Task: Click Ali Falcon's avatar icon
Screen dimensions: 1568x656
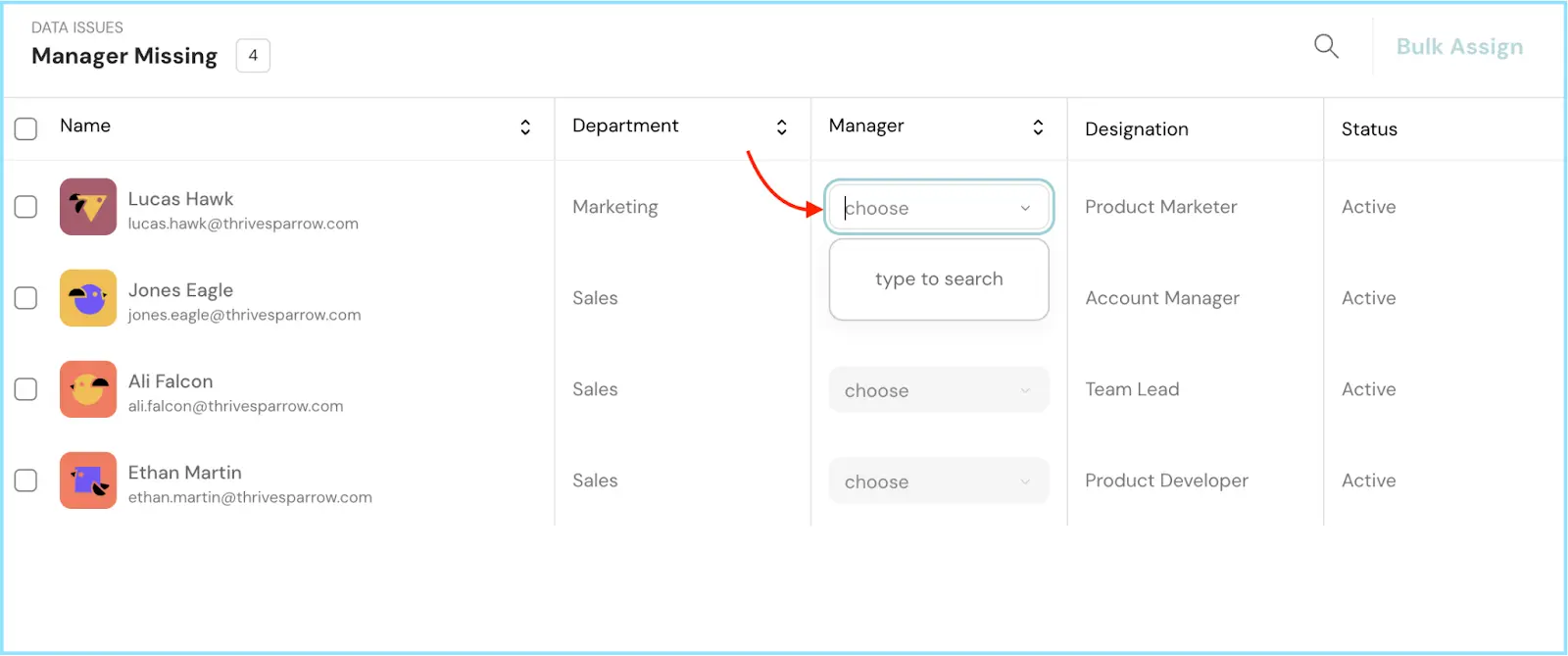Action: click(88, 389)
